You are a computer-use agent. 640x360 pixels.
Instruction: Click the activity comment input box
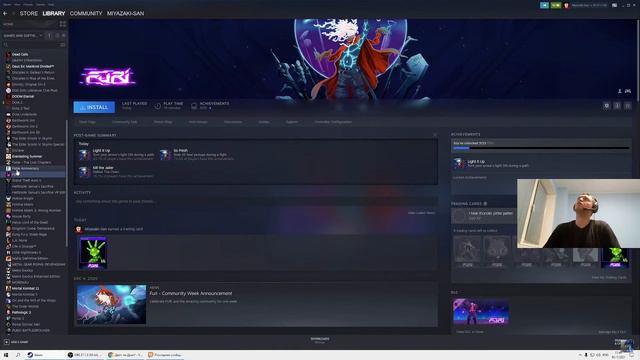256,201
